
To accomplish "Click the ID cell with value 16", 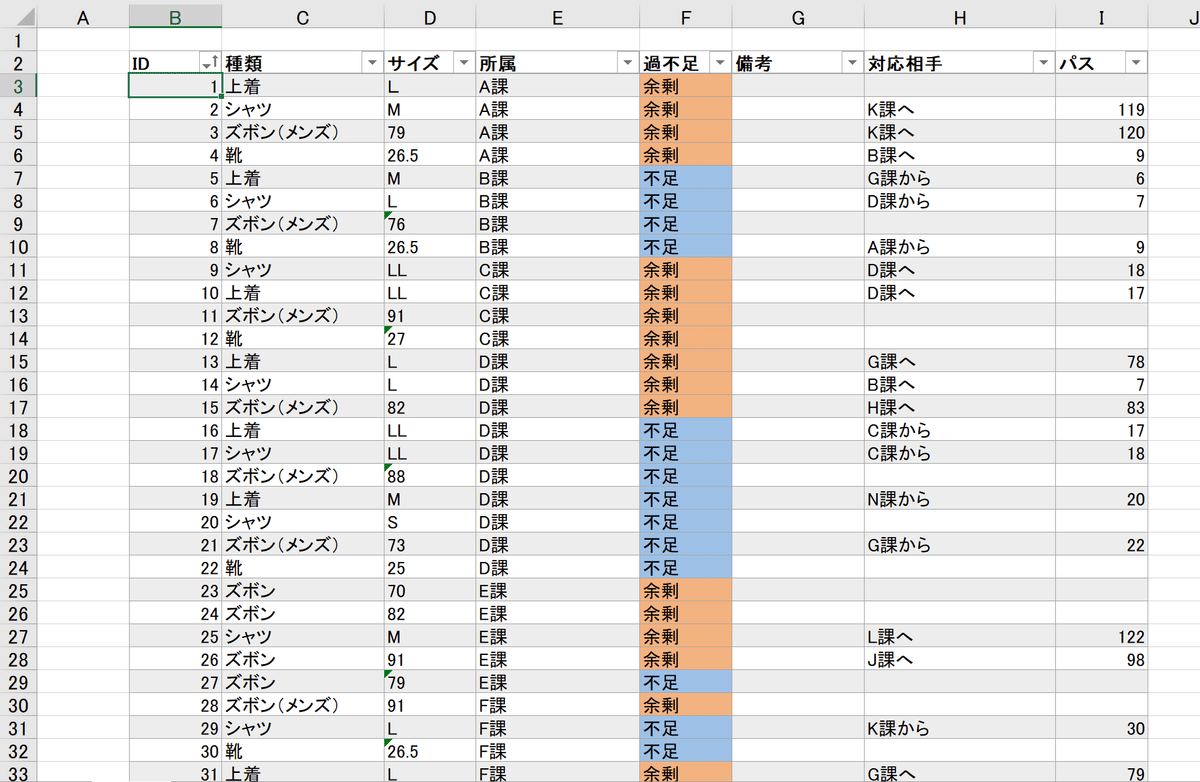I will tap(175, 431).
